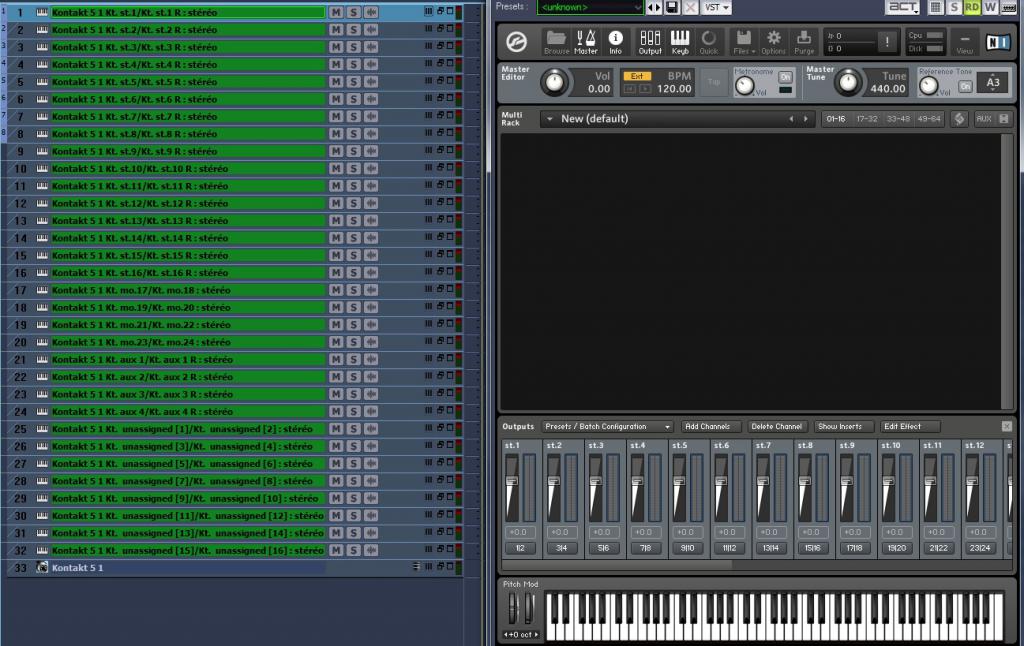Click the instrument keyboard icon on track 28
Image resolution: width=1024 pixels, height=646 pixels.
[42, 481]
